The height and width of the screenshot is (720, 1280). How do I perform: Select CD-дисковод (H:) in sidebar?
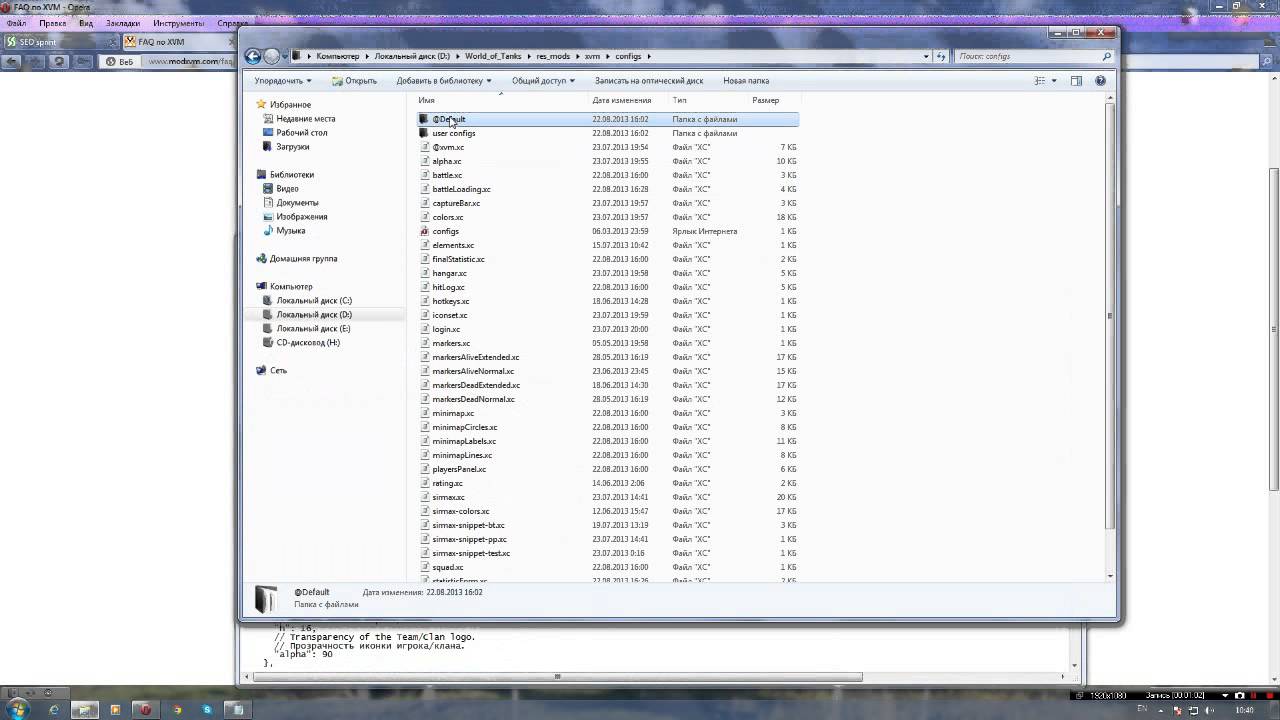(x=308, y=342)
